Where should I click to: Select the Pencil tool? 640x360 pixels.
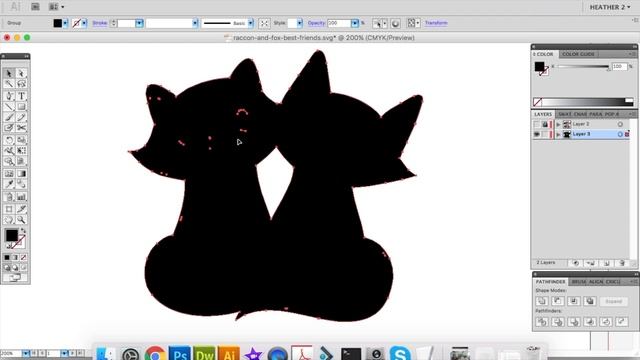coord(21,118)
